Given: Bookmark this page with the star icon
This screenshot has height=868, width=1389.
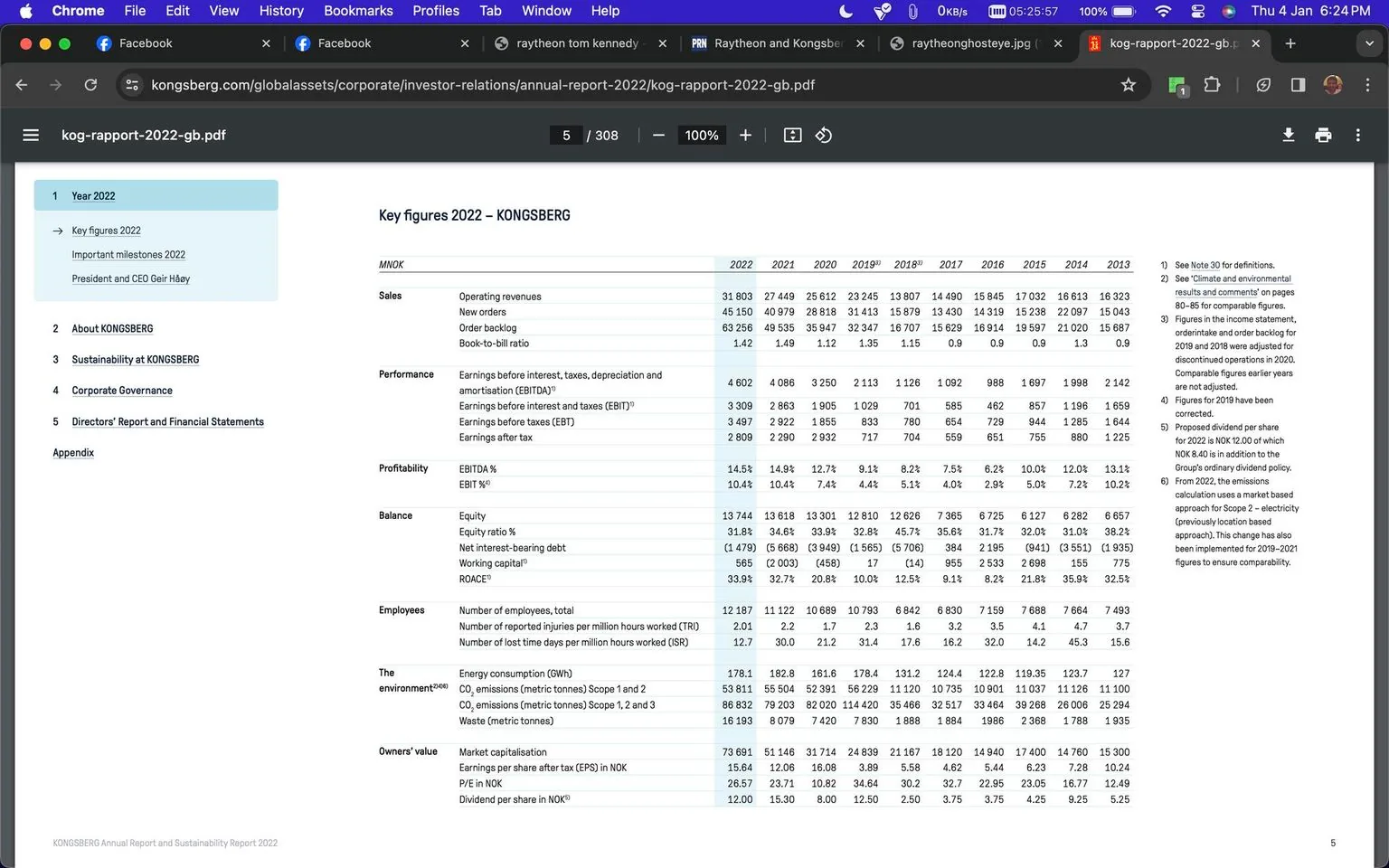Looking at the screenshot, I should coord(1128,84).
